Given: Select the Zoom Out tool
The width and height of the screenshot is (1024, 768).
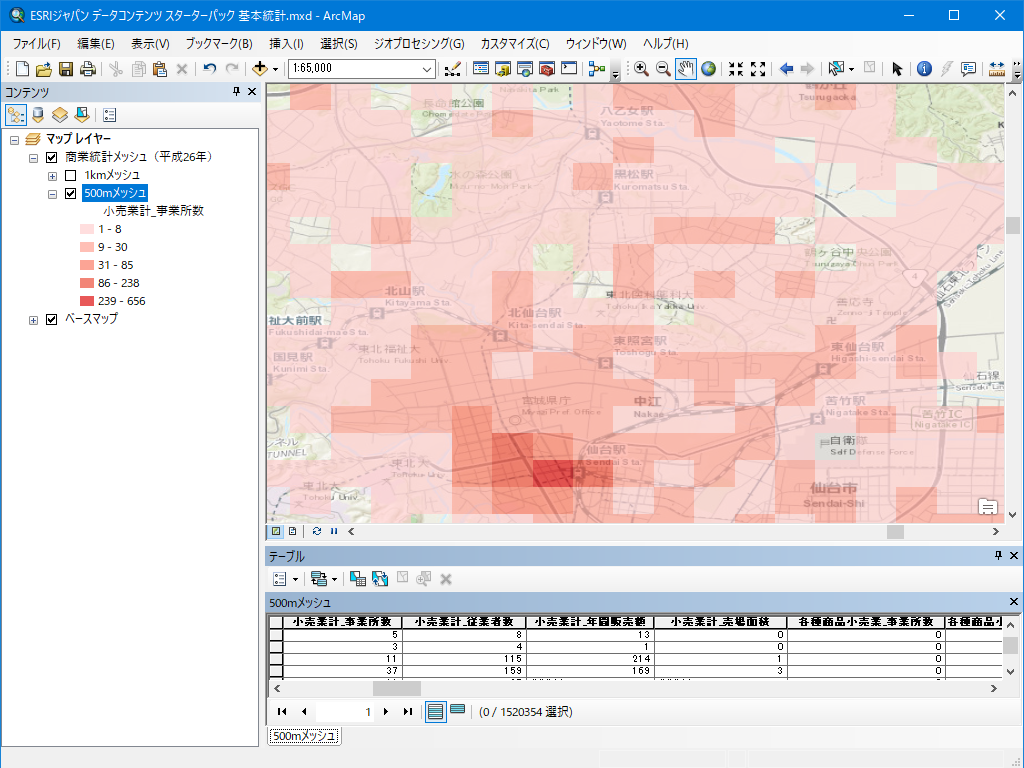Looking at the screenshot, I should (x=663, y=69).
